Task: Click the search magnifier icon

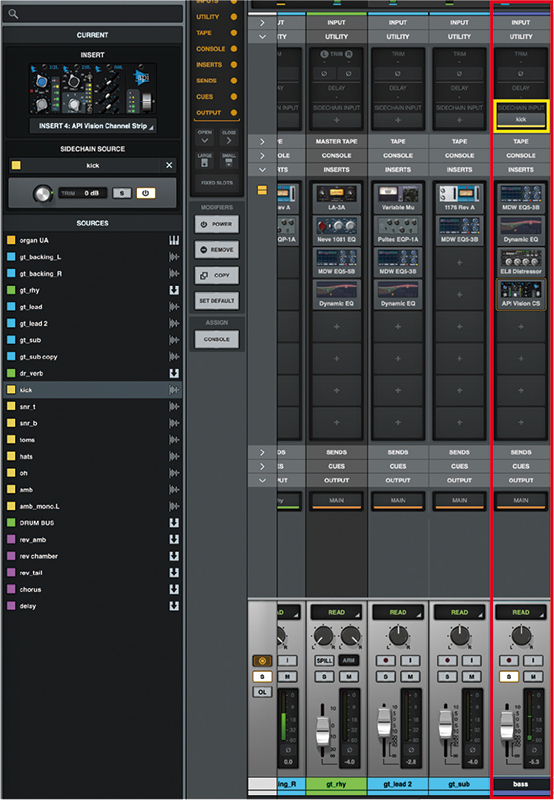Action: [13, 14]
